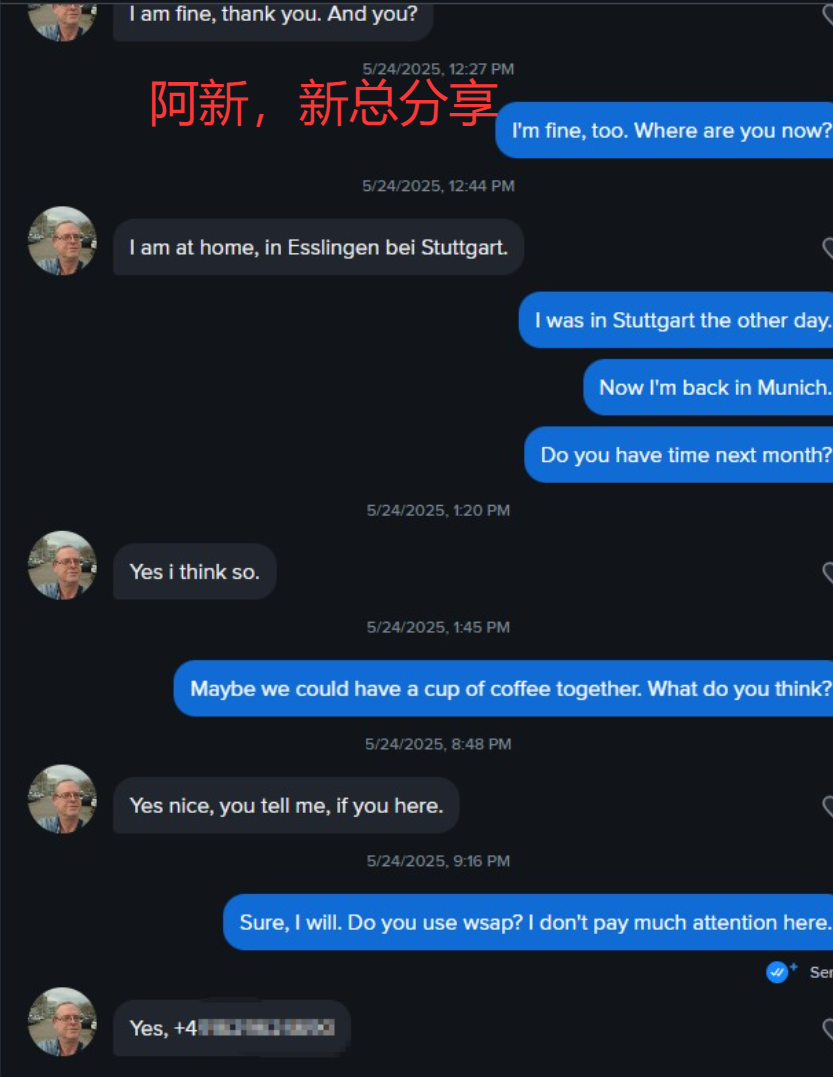
Task: Tap heart next to "Yes nice" message
Action: [x=827, y=806]
